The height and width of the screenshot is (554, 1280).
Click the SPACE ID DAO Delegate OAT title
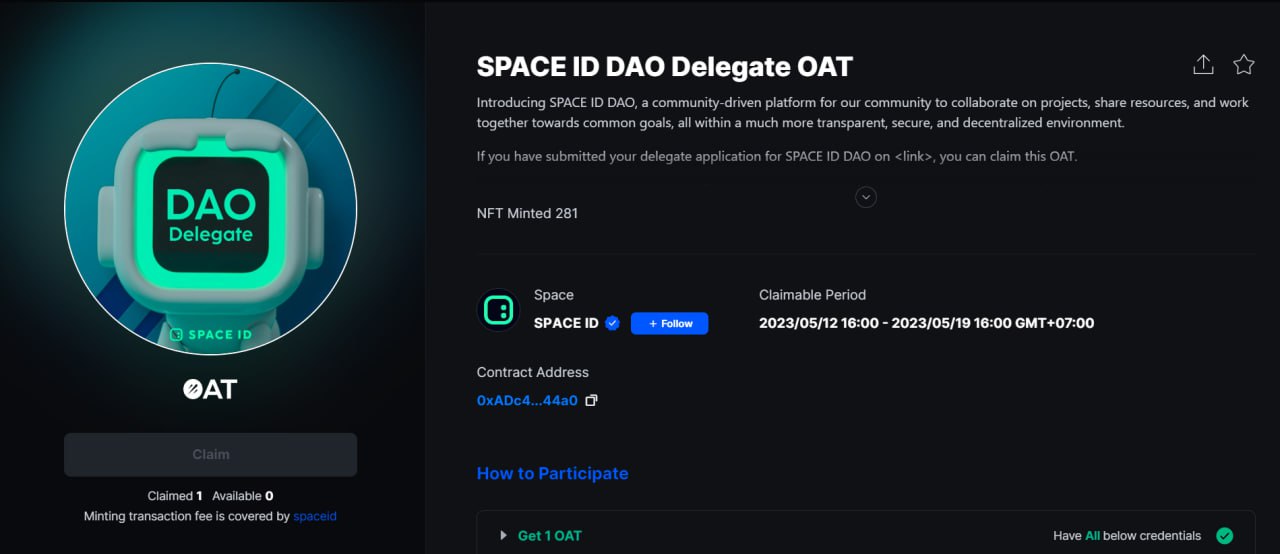(x=664, y=67)
